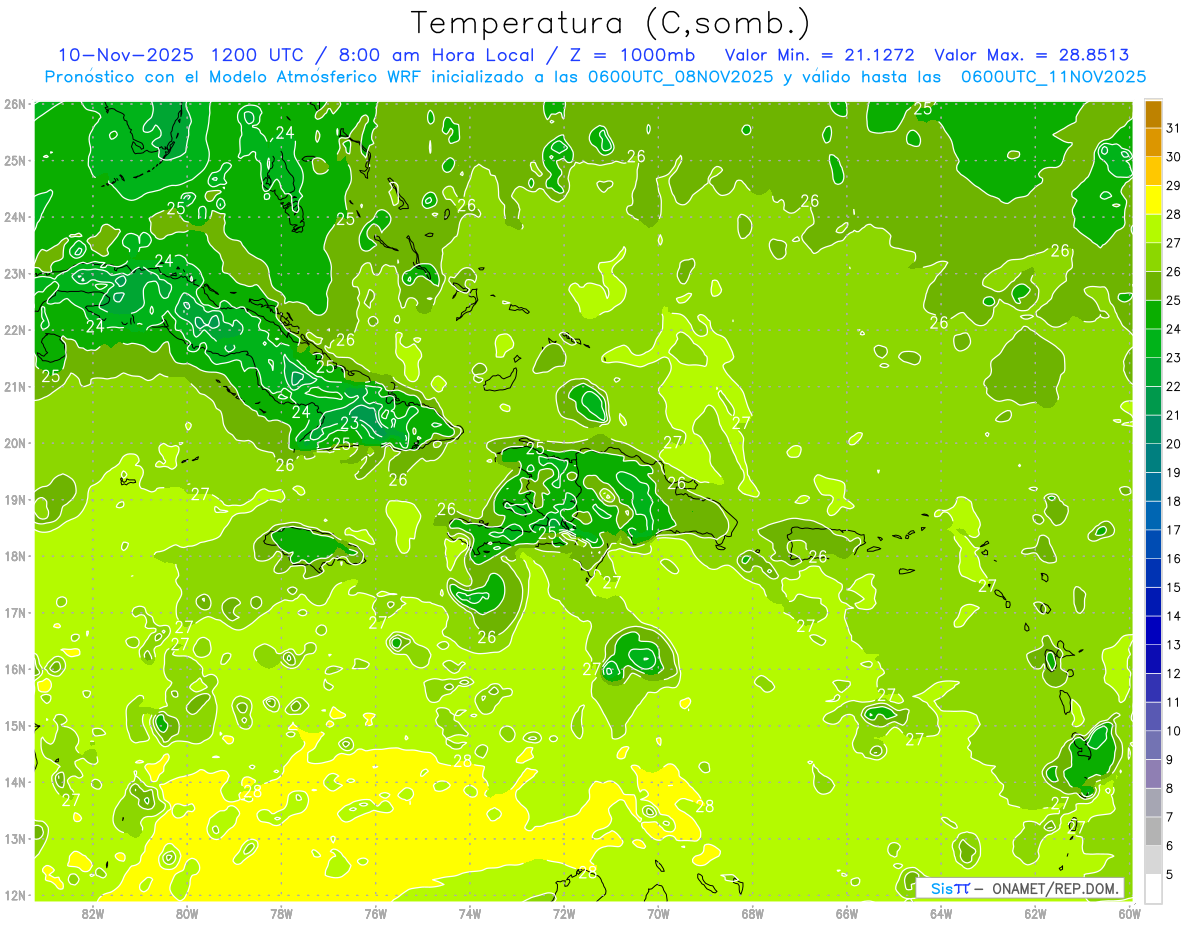Viewport: 1200px width, 927px height.
Task: Click the dark orange swatch above 31
Action: 1153,114
